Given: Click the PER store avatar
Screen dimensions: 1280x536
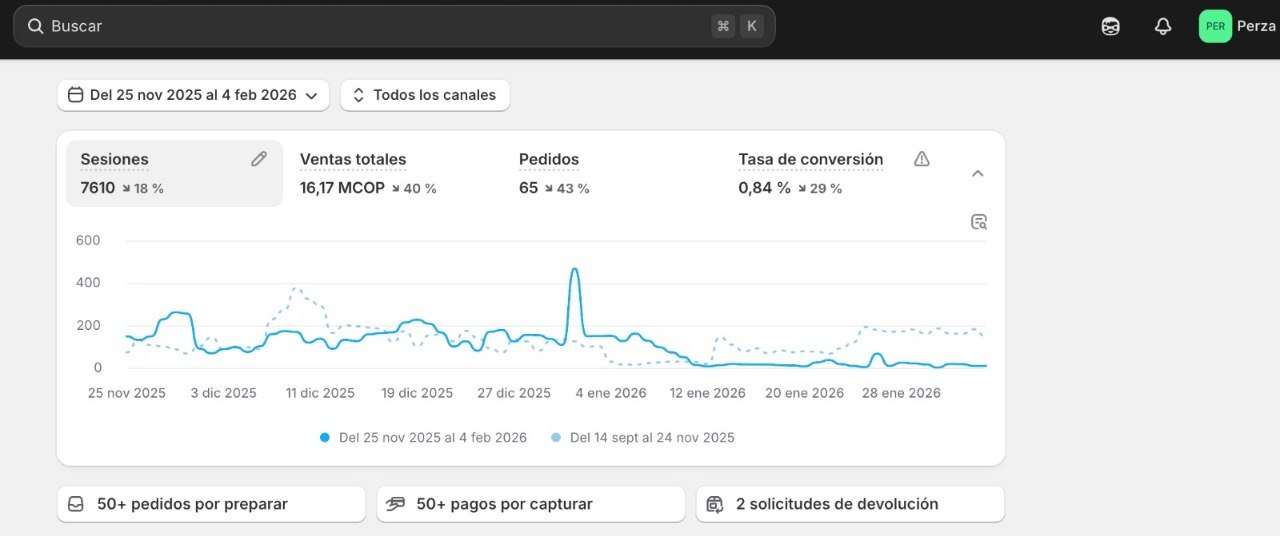Looking at the screenshot, I should click(1215, 26).
